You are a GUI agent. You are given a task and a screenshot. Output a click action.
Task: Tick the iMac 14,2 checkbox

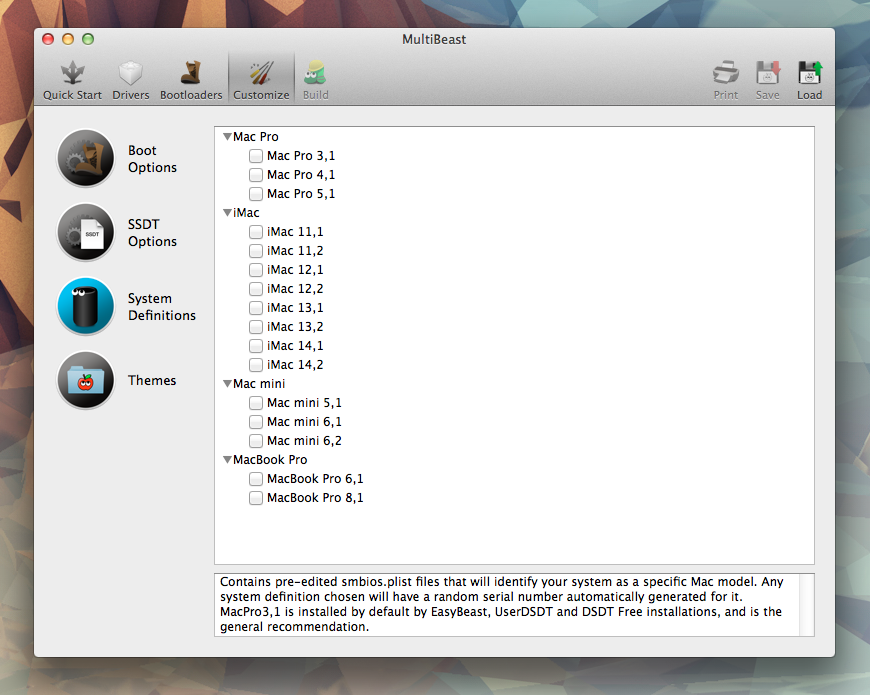pos(256,364)
